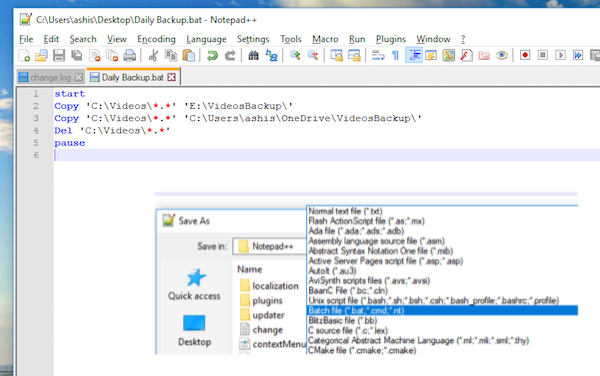Click the Save icon in toolbar
Image resolution: width=600 pixels, height=376 pixels.
click(59, 55)
